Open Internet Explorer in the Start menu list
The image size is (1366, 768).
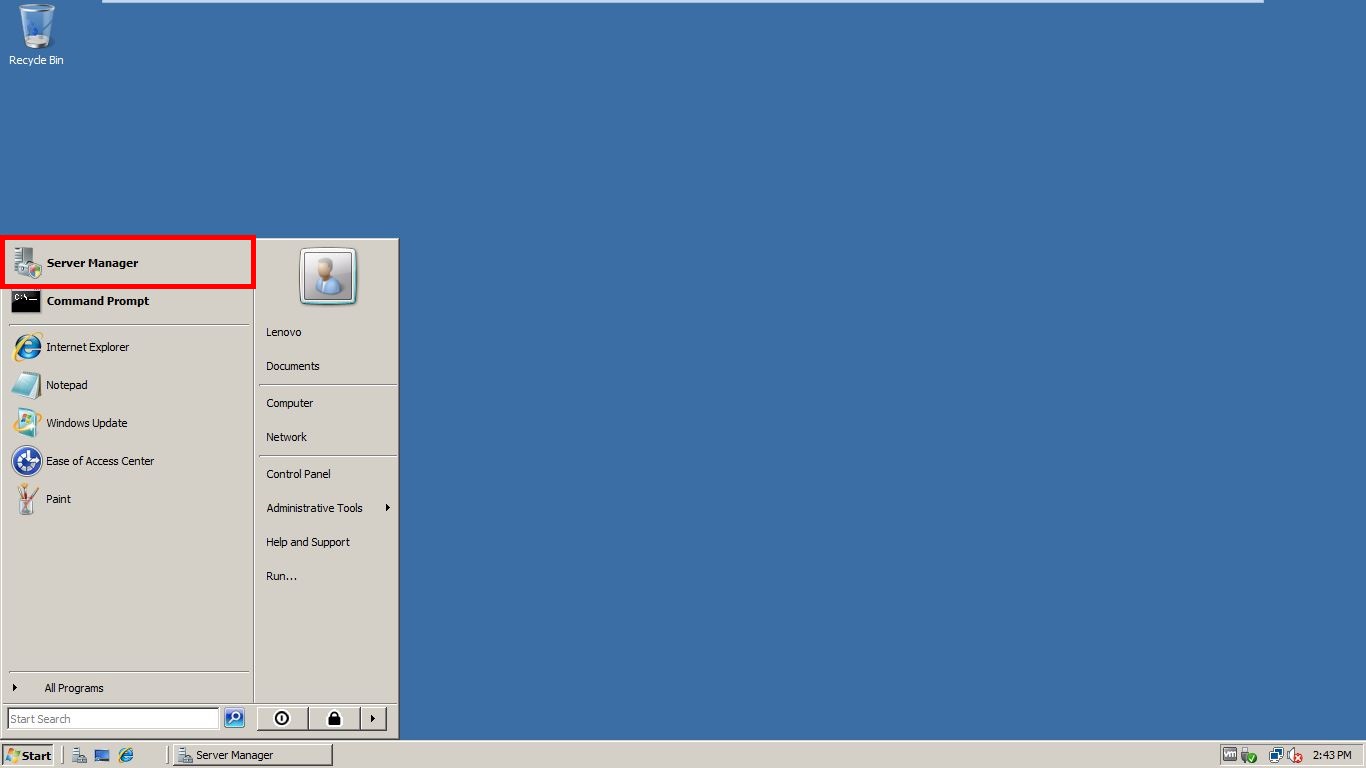pyautogui.click(x=128, y=347)
